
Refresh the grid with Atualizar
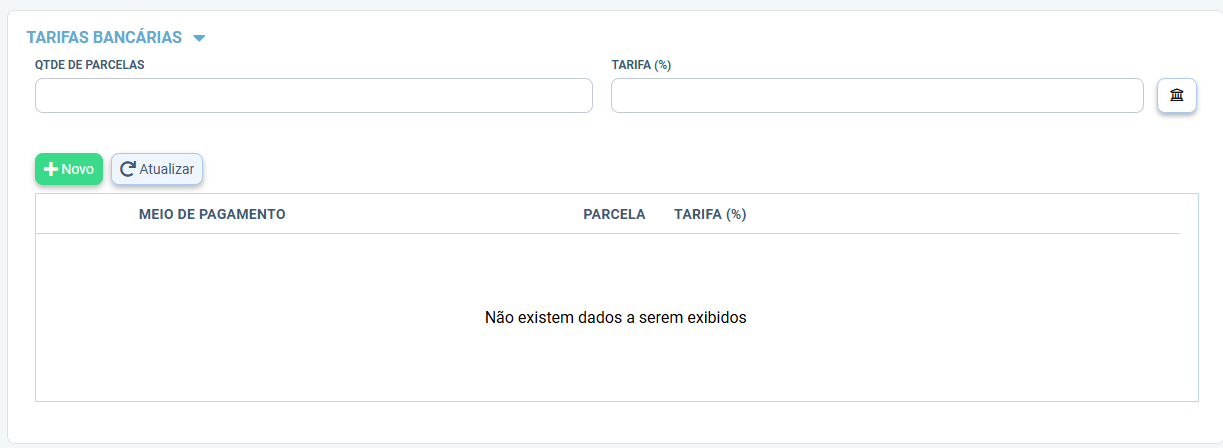[x=157, y=169]
